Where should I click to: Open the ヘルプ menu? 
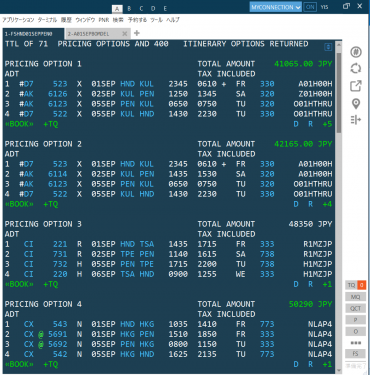point(173,20)
